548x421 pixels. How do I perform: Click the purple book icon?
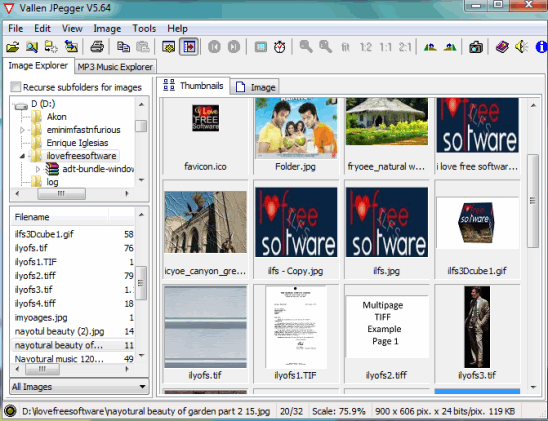tap(502, 46)
